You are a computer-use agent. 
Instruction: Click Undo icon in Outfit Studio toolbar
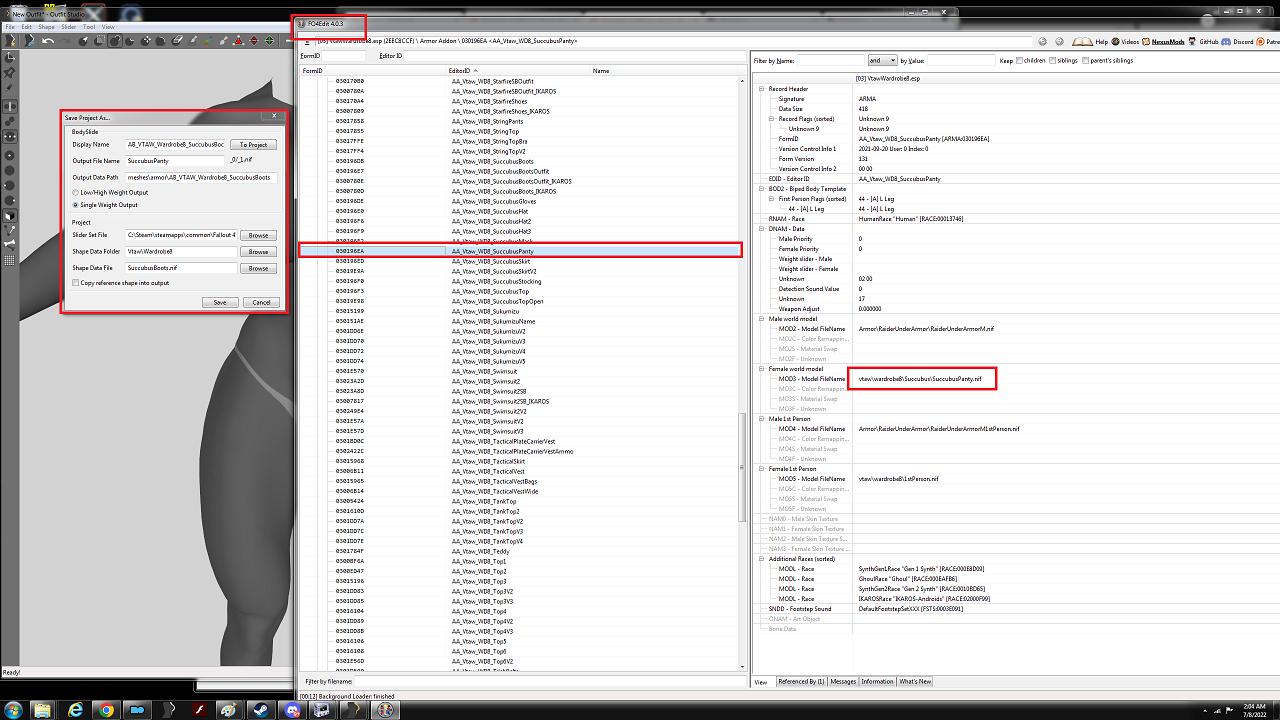(48, 41)
